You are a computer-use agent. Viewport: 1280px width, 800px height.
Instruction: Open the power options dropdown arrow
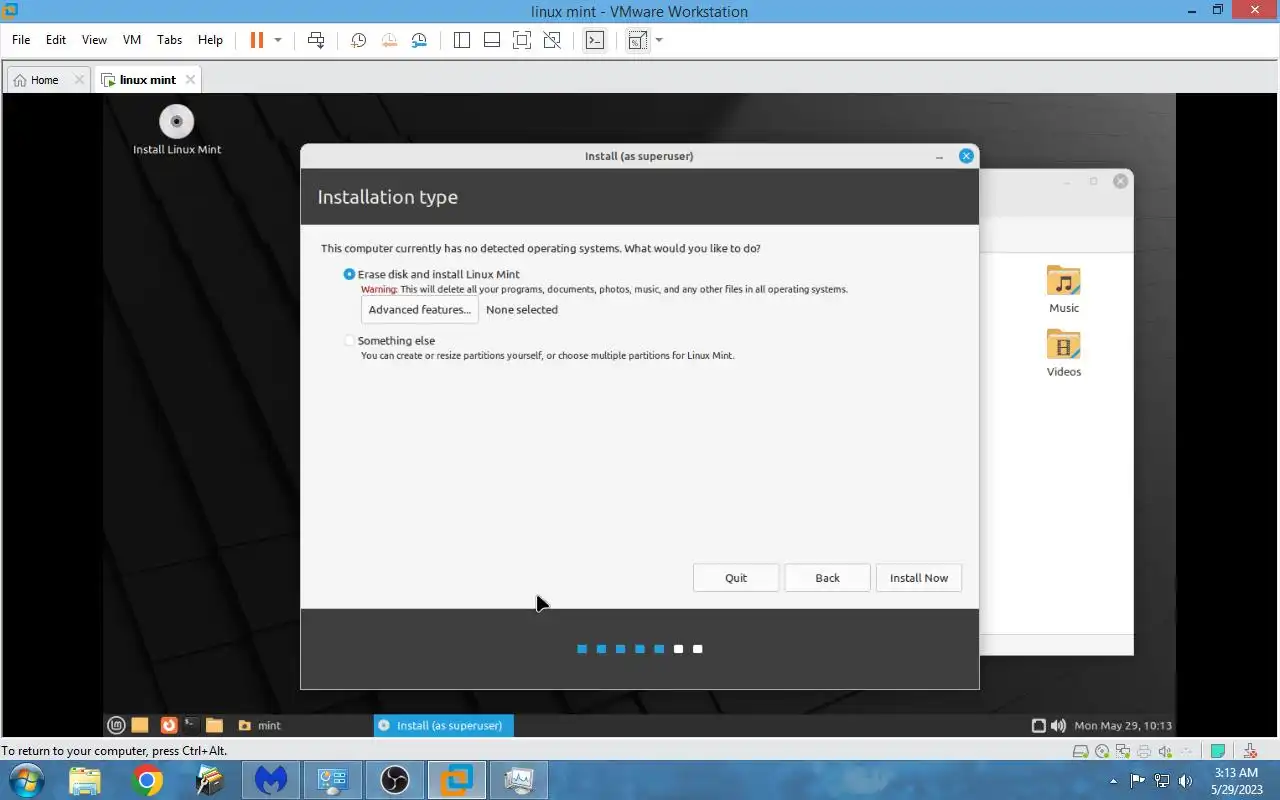point(278,40)
